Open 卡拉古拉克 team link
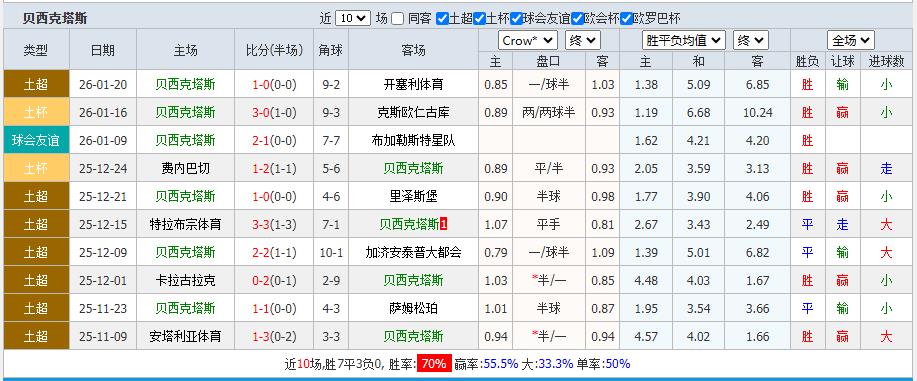This screenshot has height=381, width=917. (x=185, y=280)
